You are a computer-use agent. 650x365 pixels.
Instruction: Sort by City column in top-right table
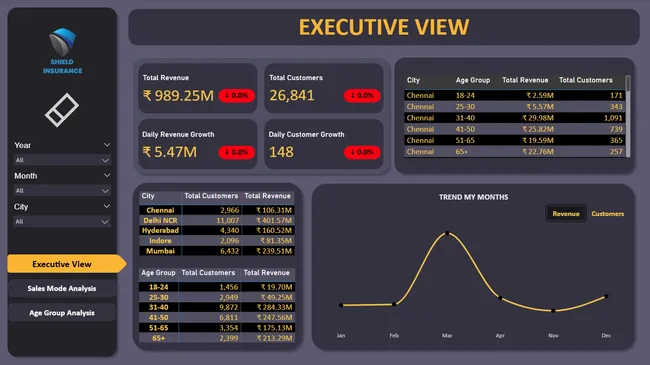(413, 80)
